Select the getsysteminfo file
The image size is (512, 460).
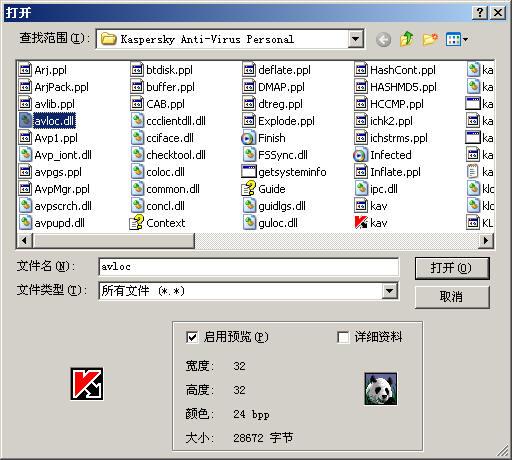(284, 172)
